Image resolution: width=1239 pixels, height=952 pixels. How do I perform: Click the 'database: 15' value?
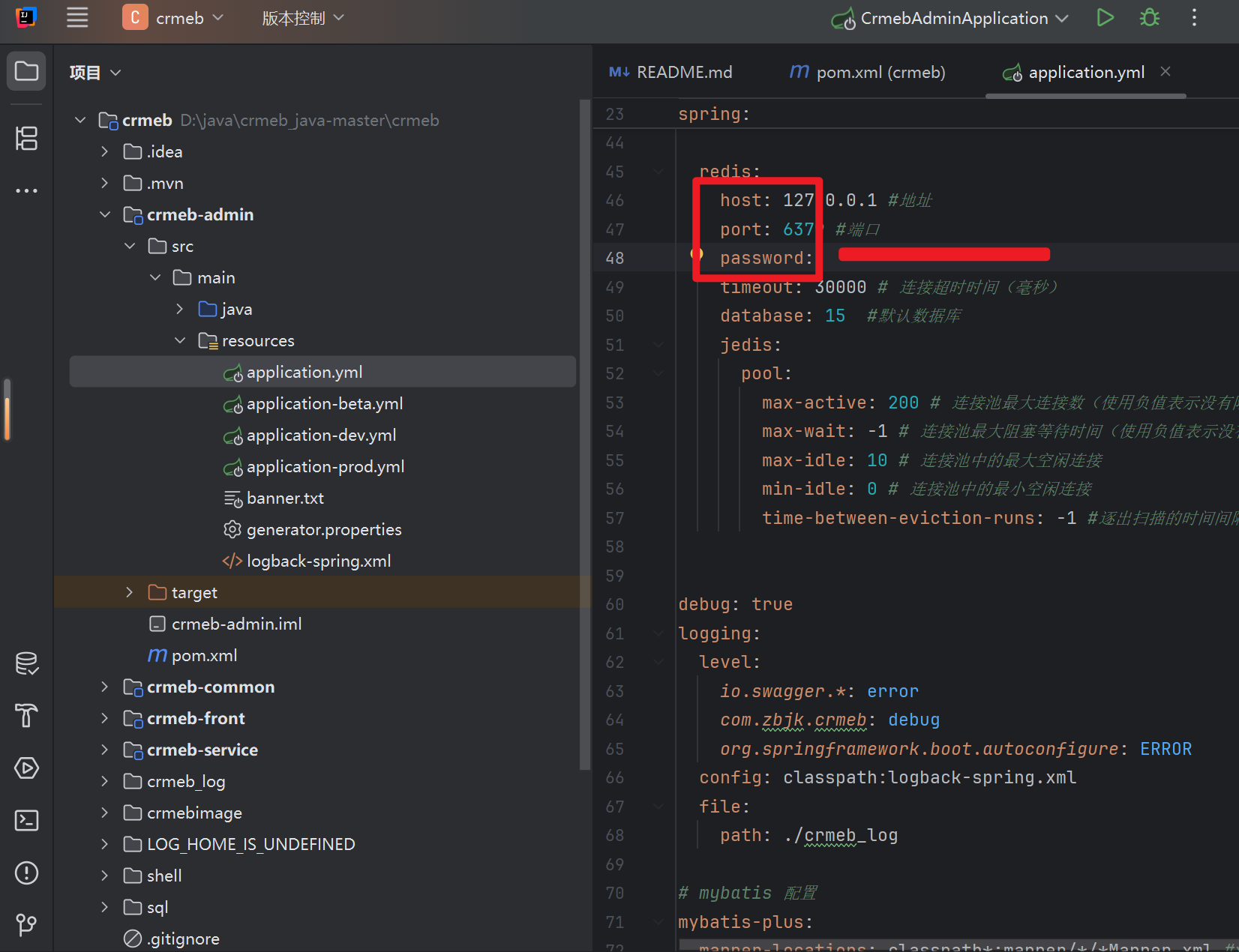pyautogui.click(x=835, y=316)
